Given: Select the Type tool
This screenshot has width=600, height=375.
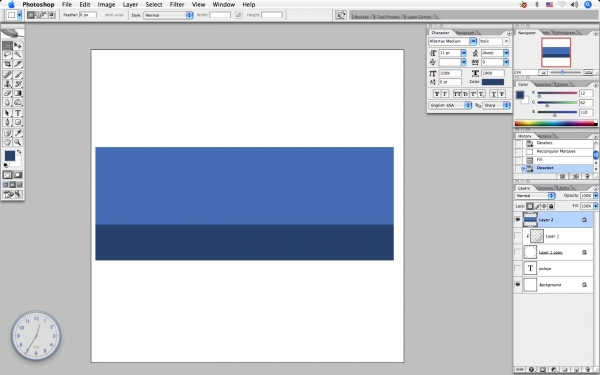Looking at the screenshot, I should click(x=18, y=113).
